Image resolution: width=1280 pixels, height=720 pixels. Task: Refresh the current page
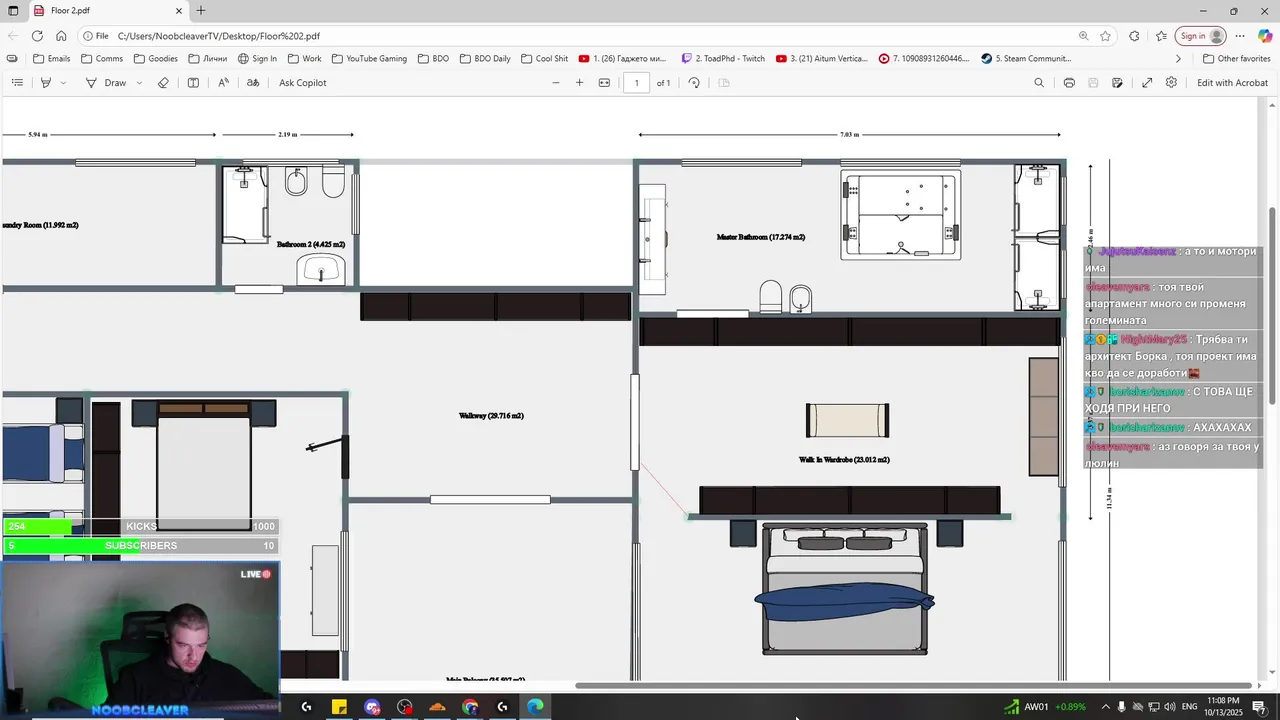click(x=37, y=36)
